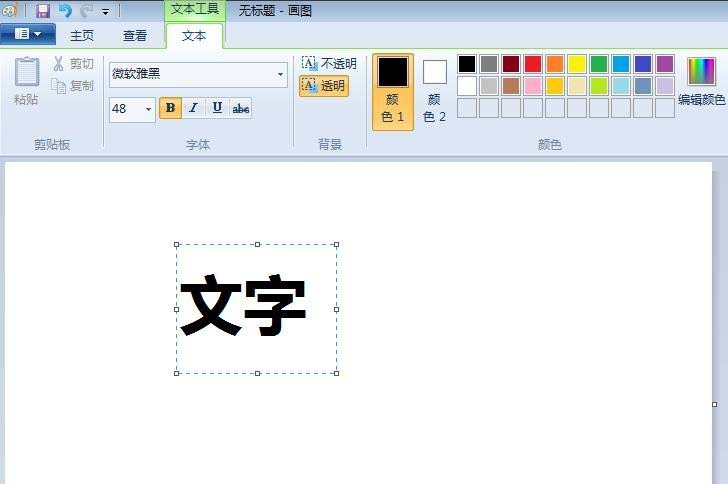Pick the white color swatch in palette
This screenshot has width=728, height=484.
467,86
